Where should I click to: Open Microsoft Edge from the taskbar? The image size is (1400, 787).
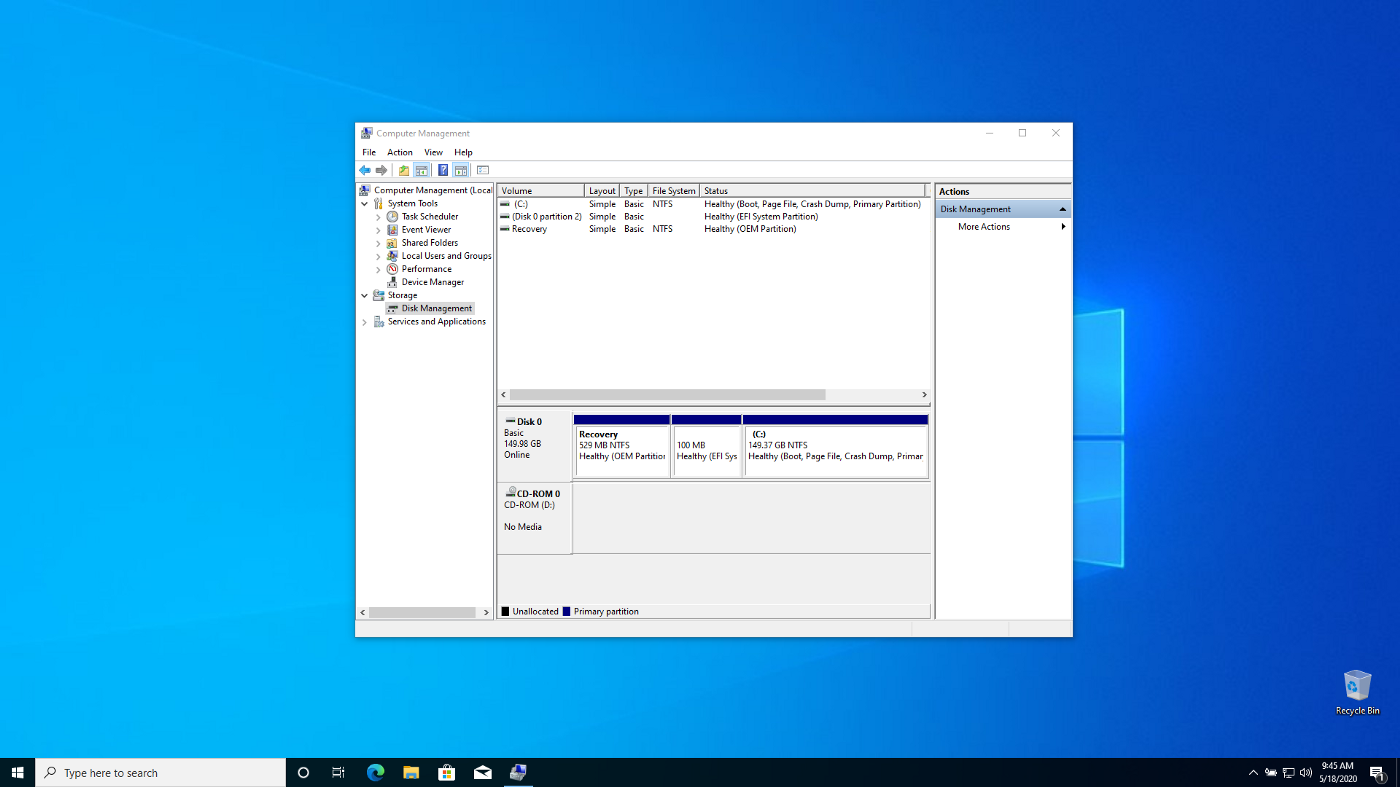375,772
